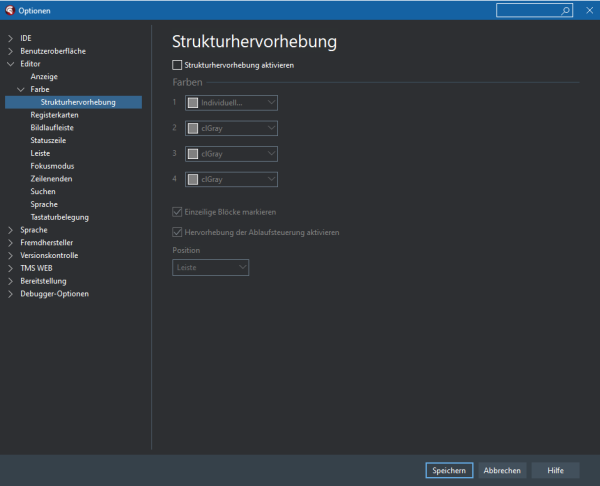Select Tastaturbelegung in the tree
The image size is (600, 486).
[58, 217]
